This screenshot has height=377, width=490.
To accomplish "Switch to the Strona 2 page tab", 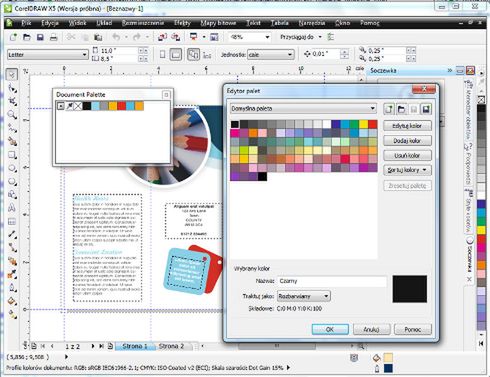I will [171, 346].
